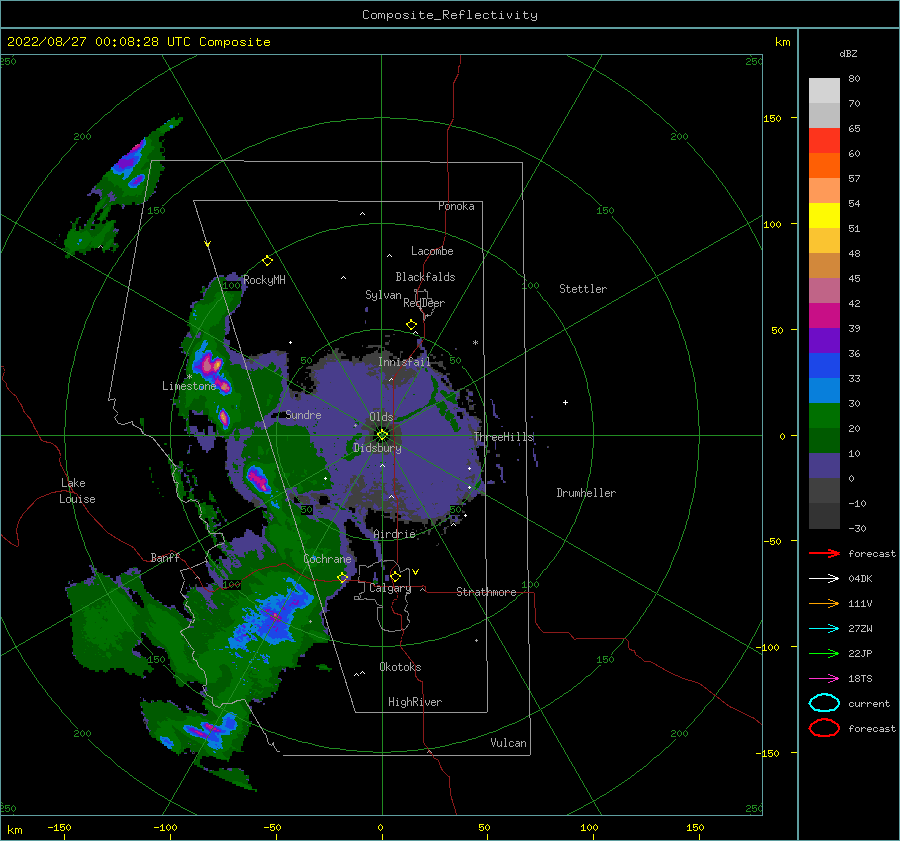Click the purple 36-39 dBZ swatch
Viewport: 900px width, 841px height.
[824, 340]
